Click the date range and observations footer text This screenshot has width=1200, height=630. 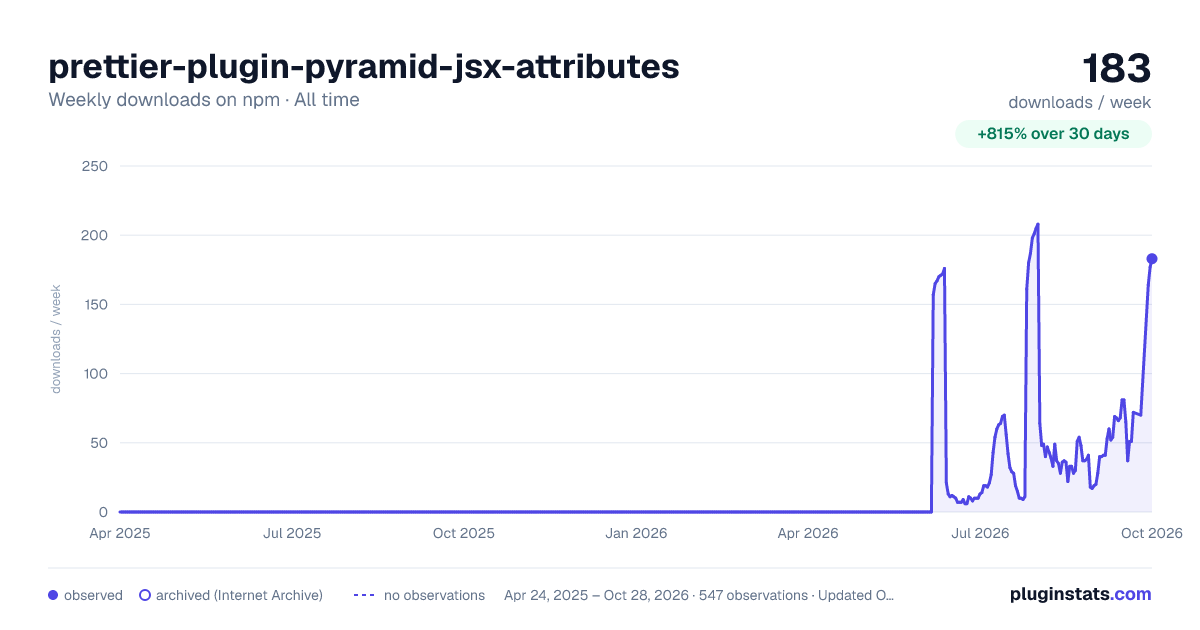pos(699,595)
